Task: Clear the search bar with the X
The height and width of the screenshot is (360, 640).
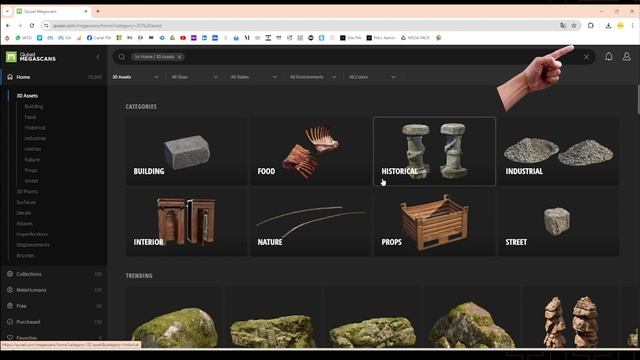Action: (586, 57)
